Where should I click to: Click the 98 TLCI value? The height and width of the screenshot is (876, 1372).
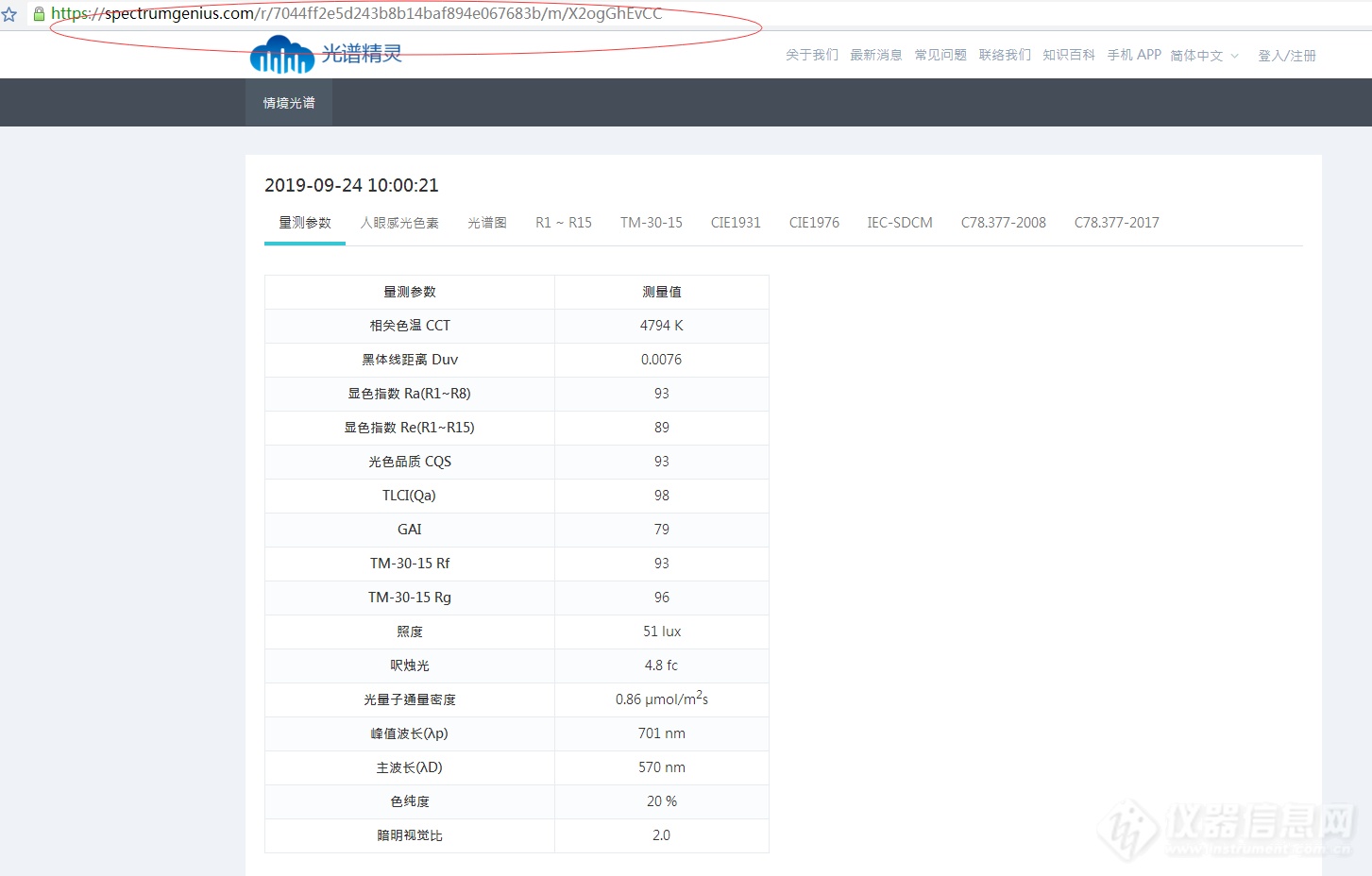(662, 496)
